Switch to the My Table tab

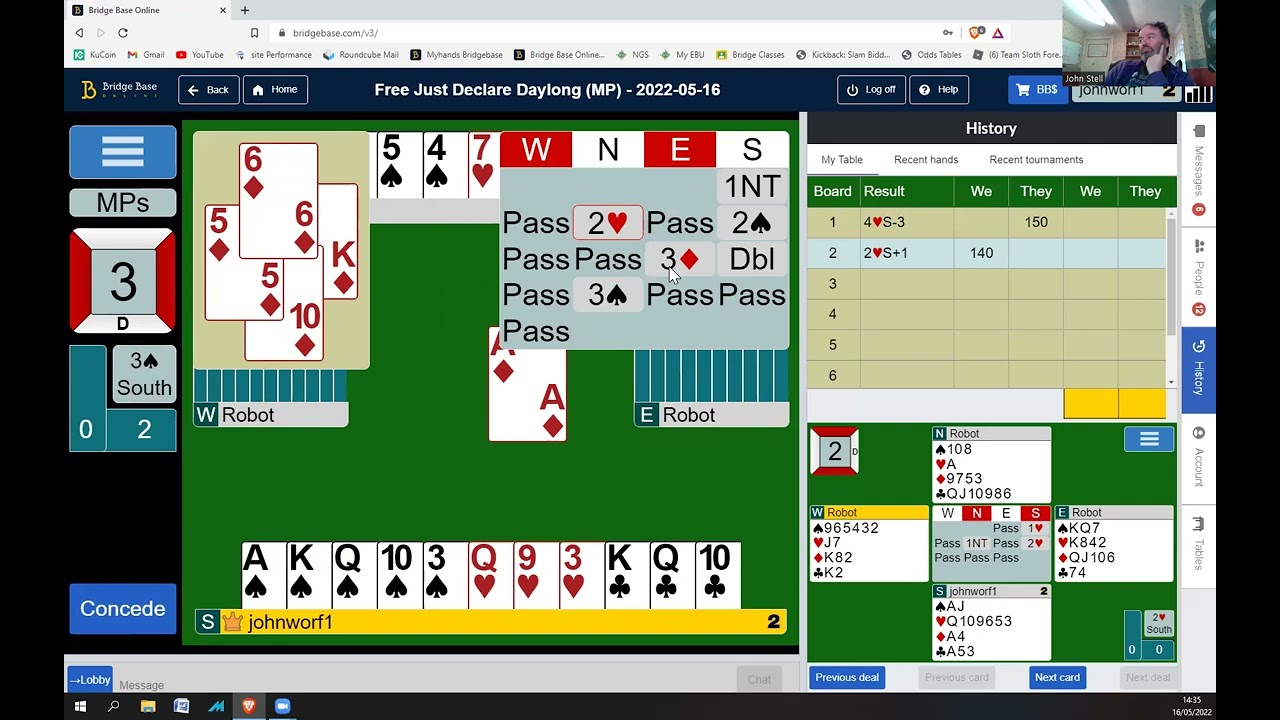click(842, 160)
